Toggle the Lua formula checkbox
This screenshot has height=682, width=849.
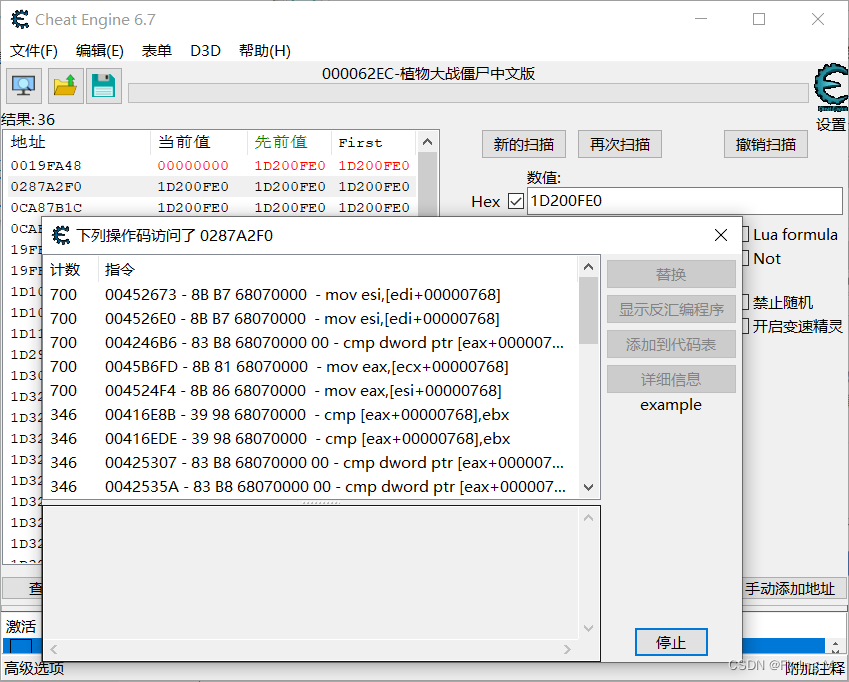[746, 234]
